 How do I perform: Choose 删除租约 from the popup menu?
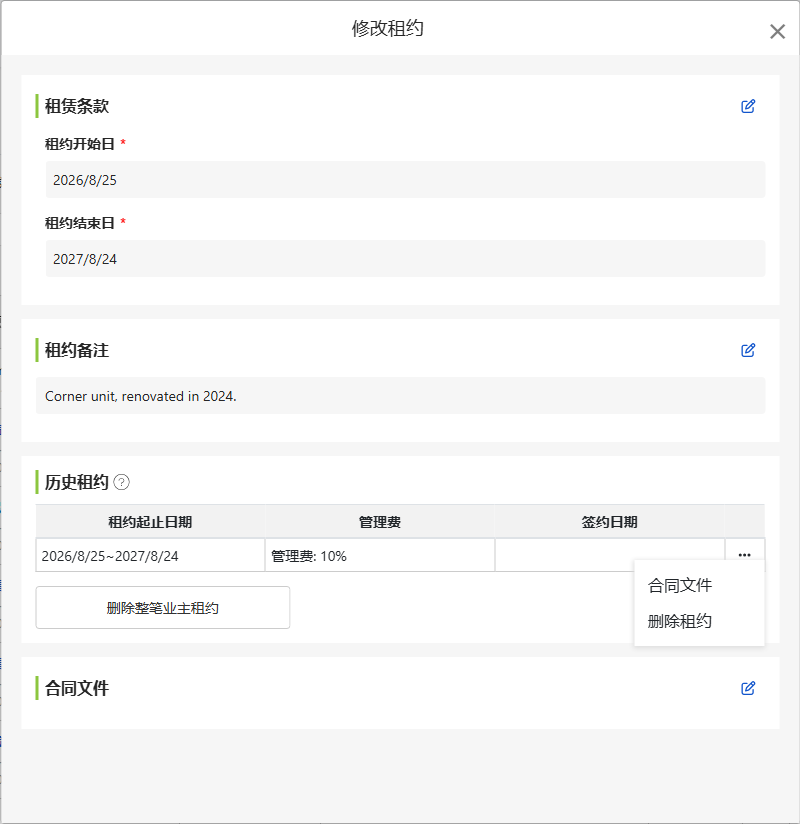click(x=680, y=621)
